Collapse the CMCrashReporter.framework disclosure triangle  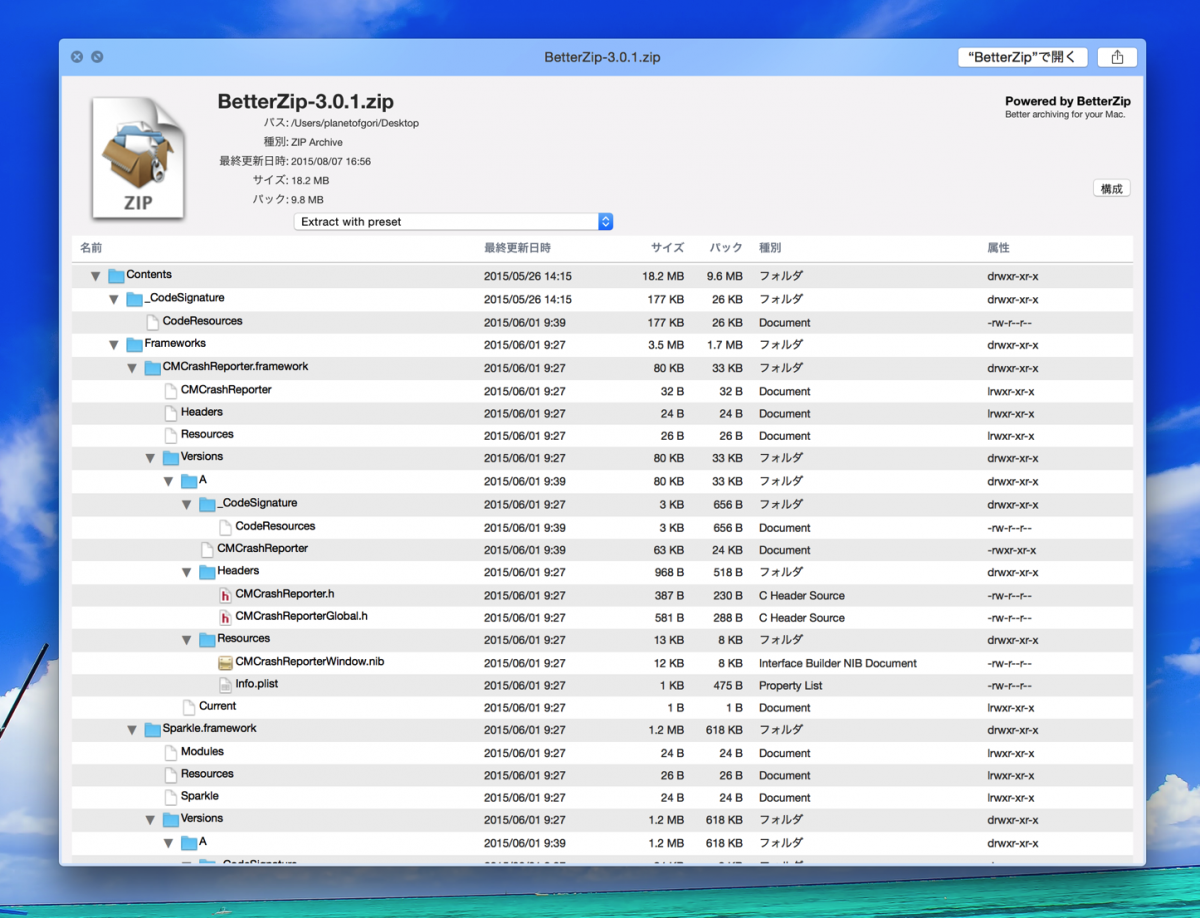coord(132,367)
